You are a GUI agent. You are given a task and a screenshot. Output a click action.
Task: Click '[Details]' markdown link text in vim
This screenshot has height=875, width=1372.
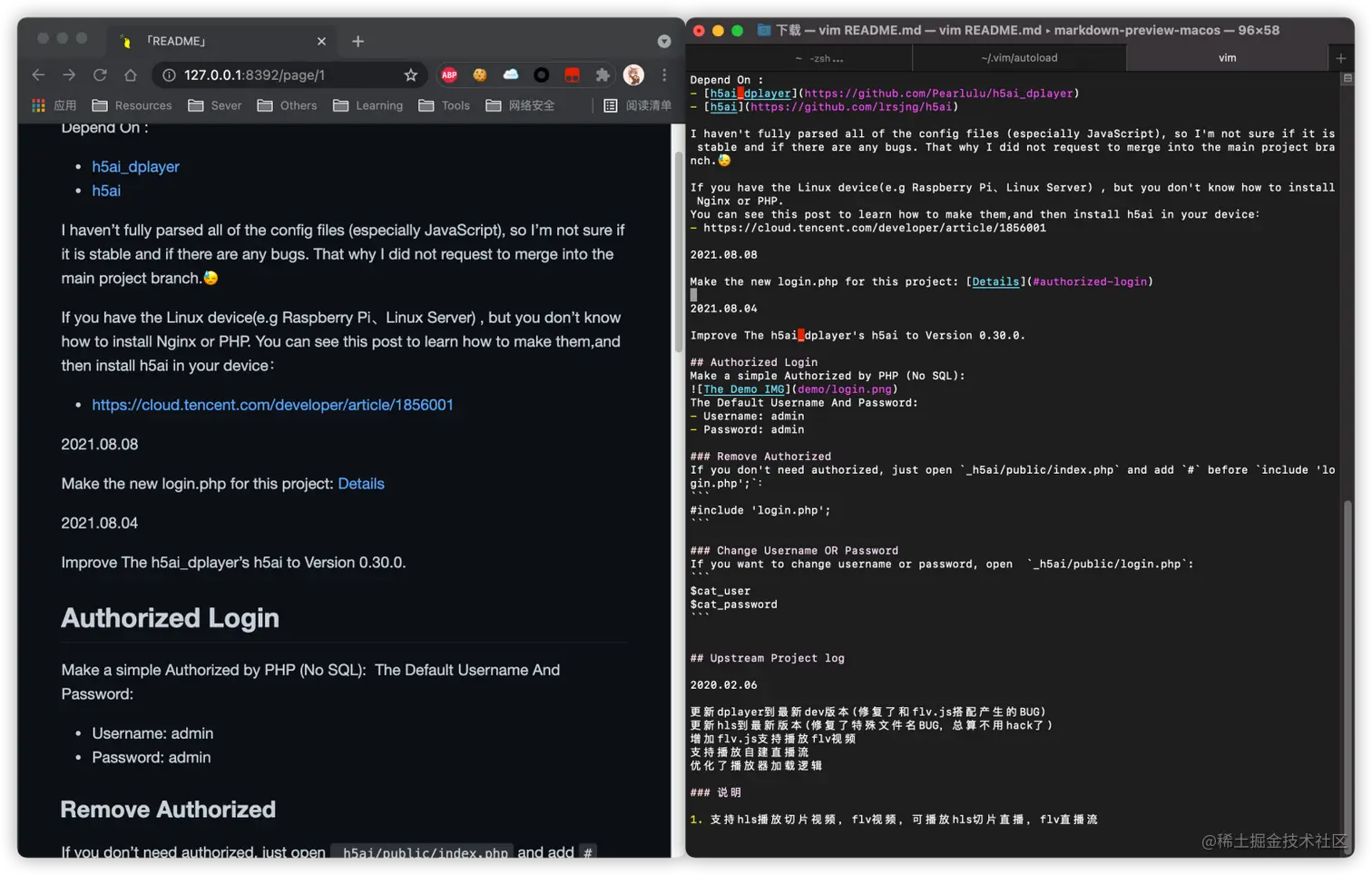click(x=995, y=281)
